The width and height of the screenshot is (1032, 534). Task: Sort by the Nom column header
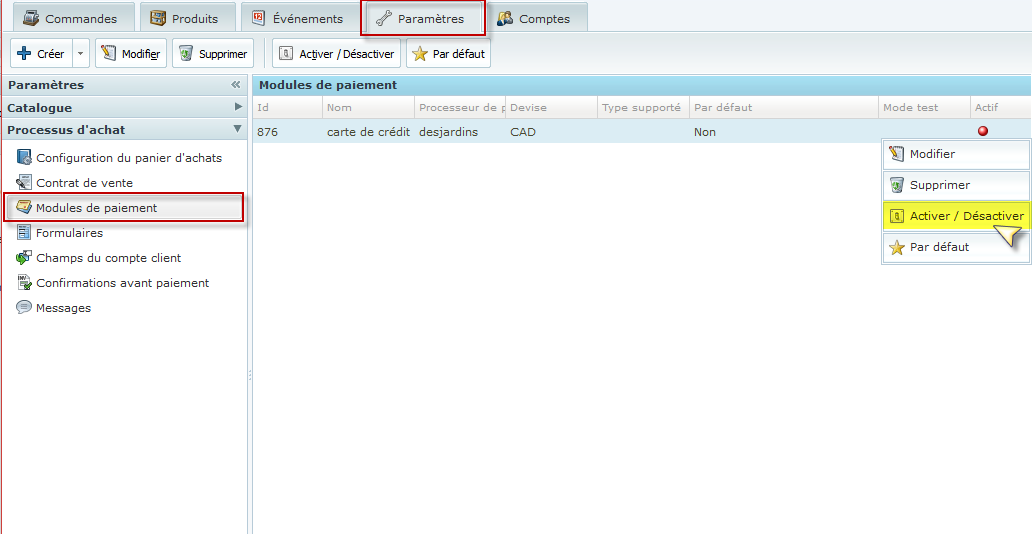(369, 107)
